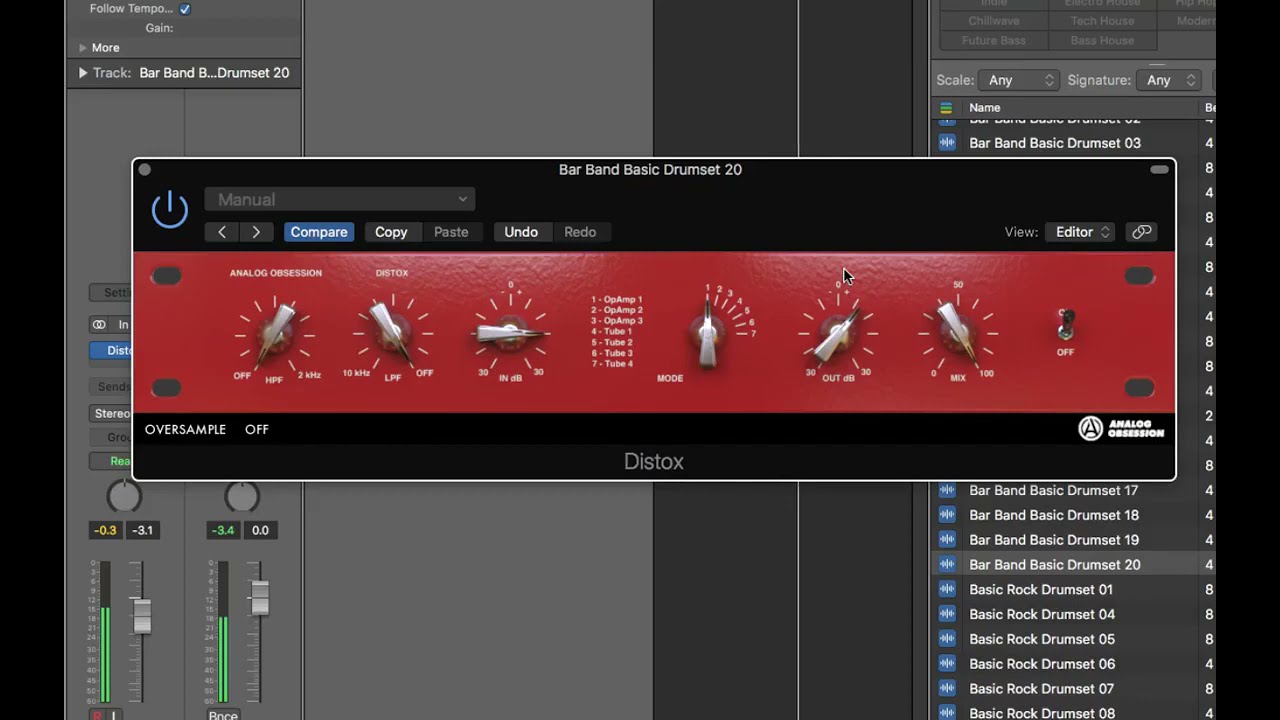Image resolution: width=1280 pixels, height=720 pixels.
Task: Click the -3.4 peak level display
Action: pyautogui.click(x=223, y=530)
